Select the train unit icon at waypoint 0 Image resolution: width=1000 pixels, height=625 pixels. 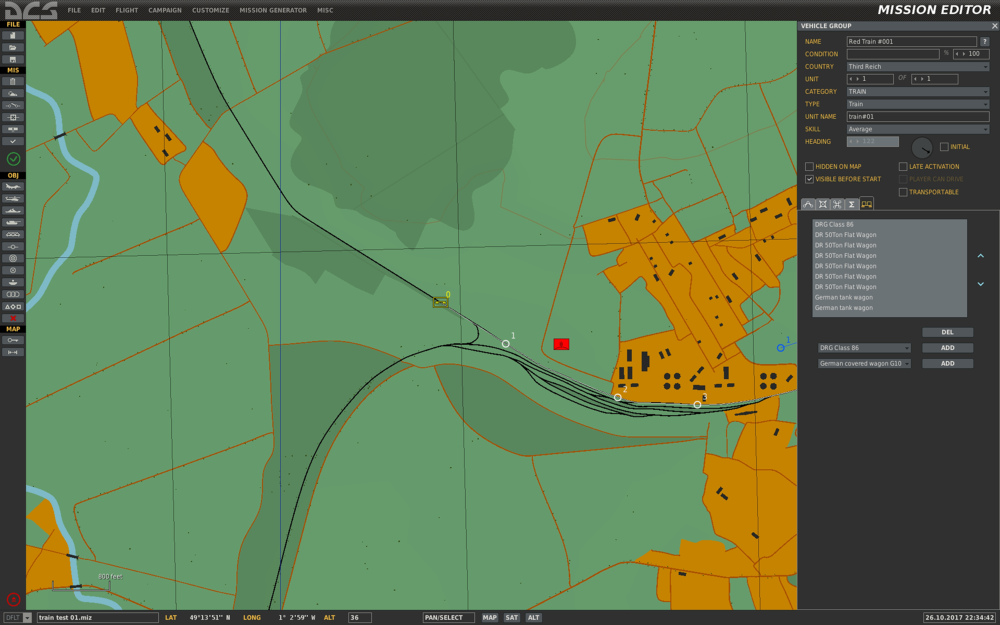(440, 302)
